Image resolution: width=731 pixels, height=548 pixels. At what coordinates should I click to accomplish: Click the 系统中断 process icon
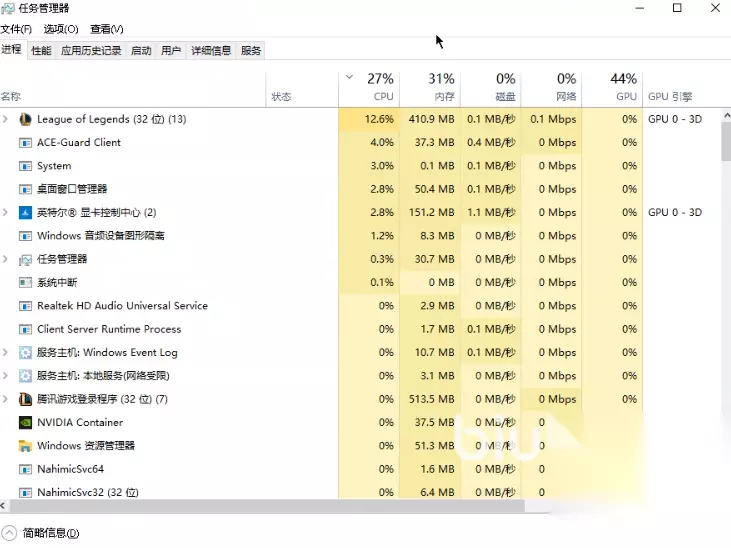(25, 283)
